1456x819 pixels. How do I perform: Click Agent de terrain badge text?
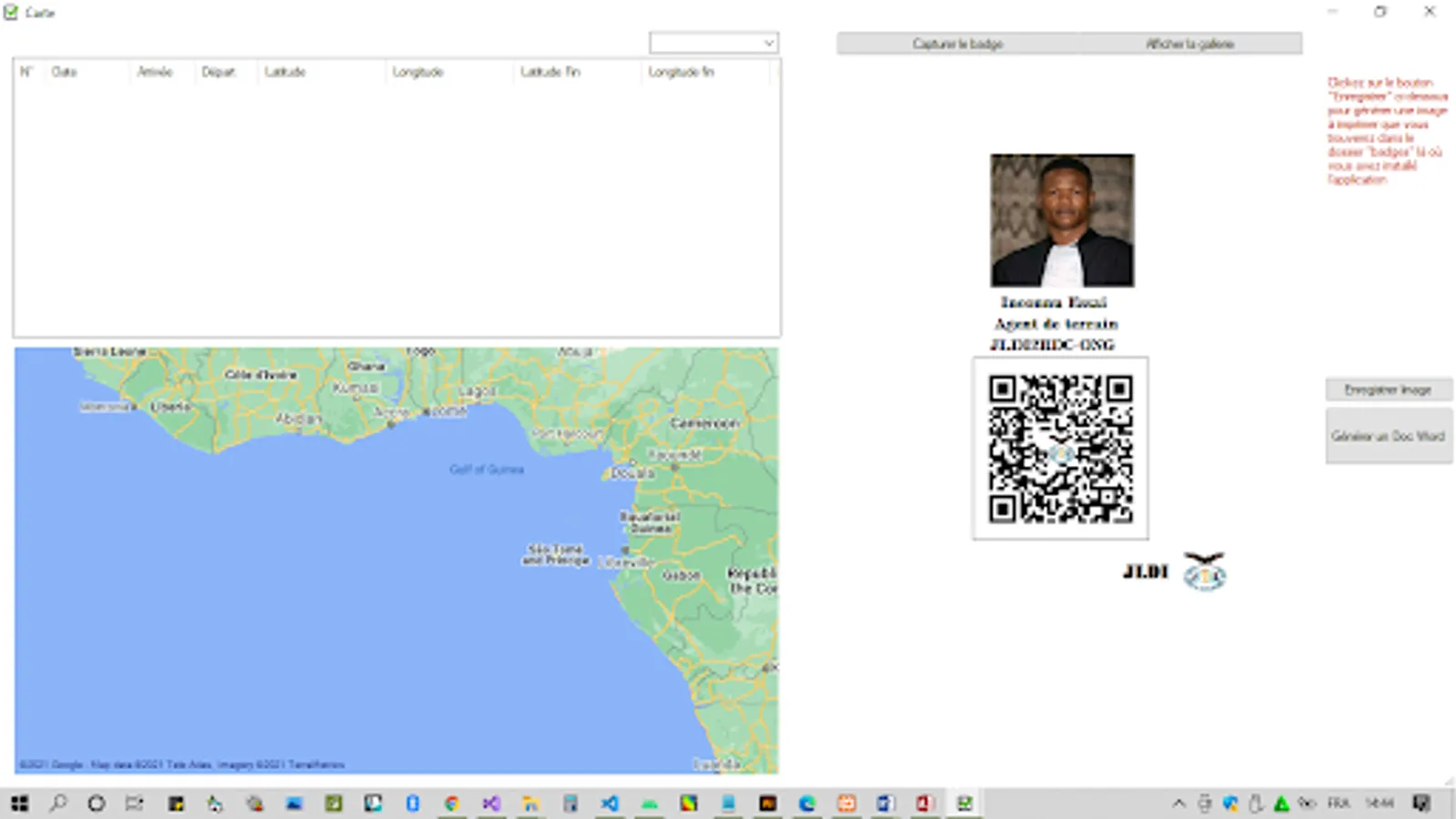point(1056,324)
